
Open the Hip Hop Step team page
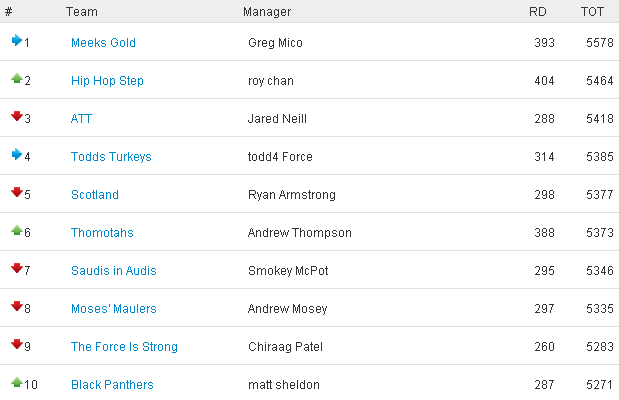click(x=107, y=81)
